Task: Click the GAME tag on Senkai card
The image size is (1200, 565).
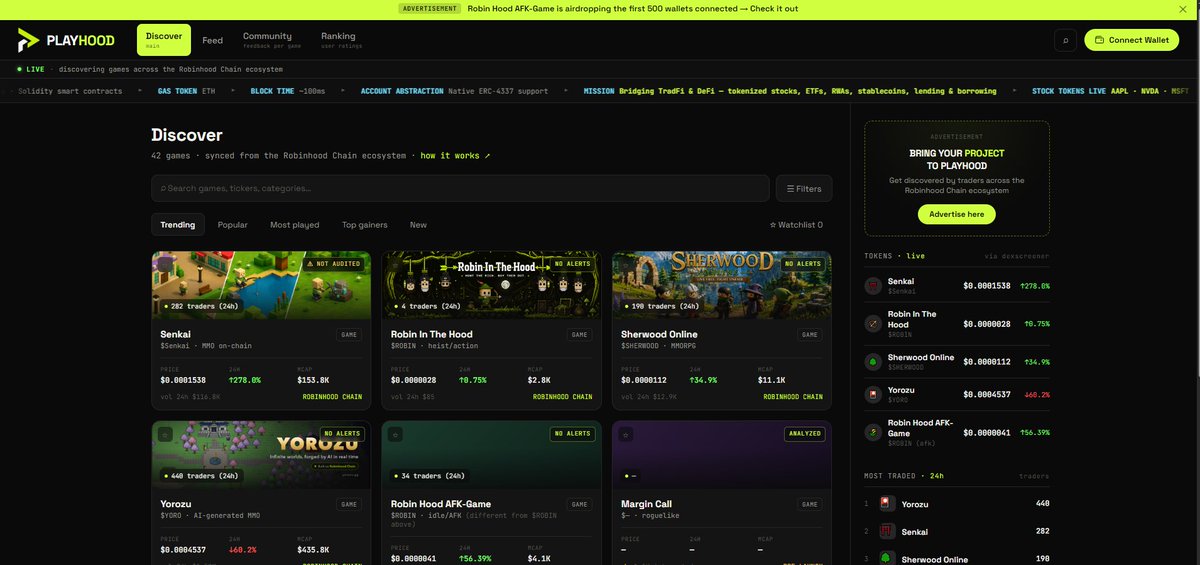Action: click(349, 335)
